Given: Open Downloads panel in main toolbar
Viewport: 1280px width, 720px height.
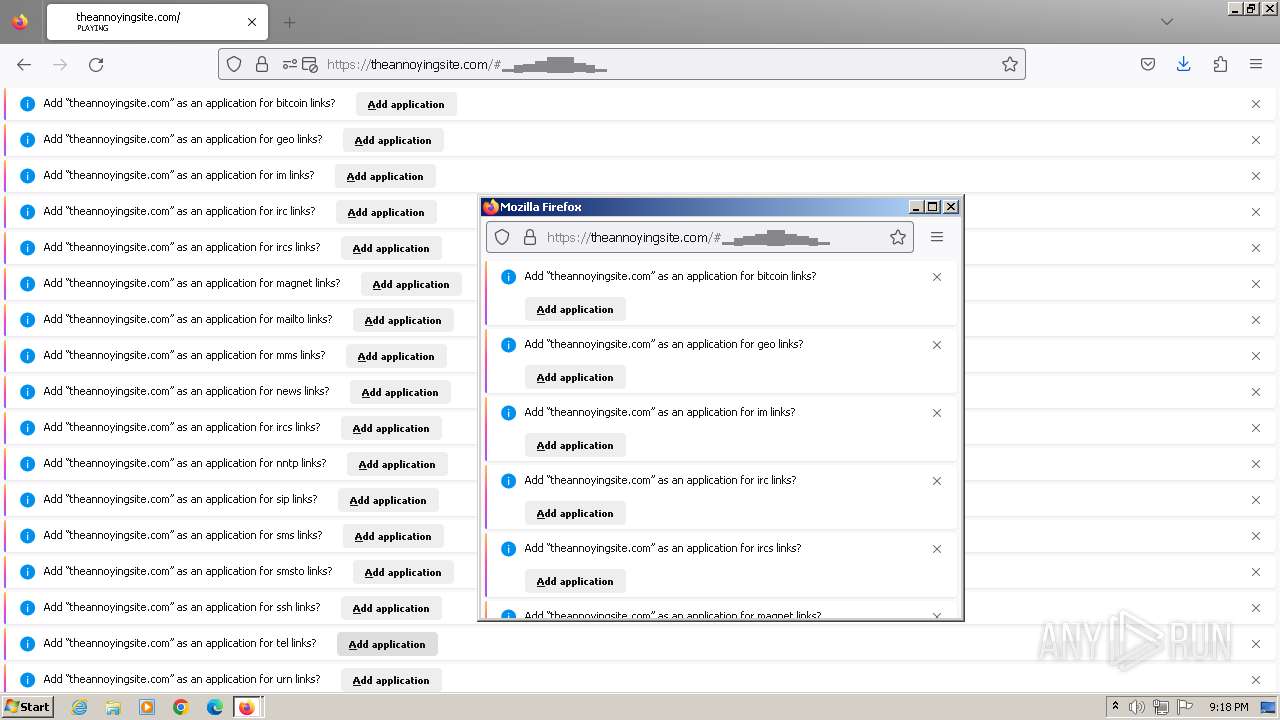Looking at the screenshot, I should click(x=1183, y=64).
